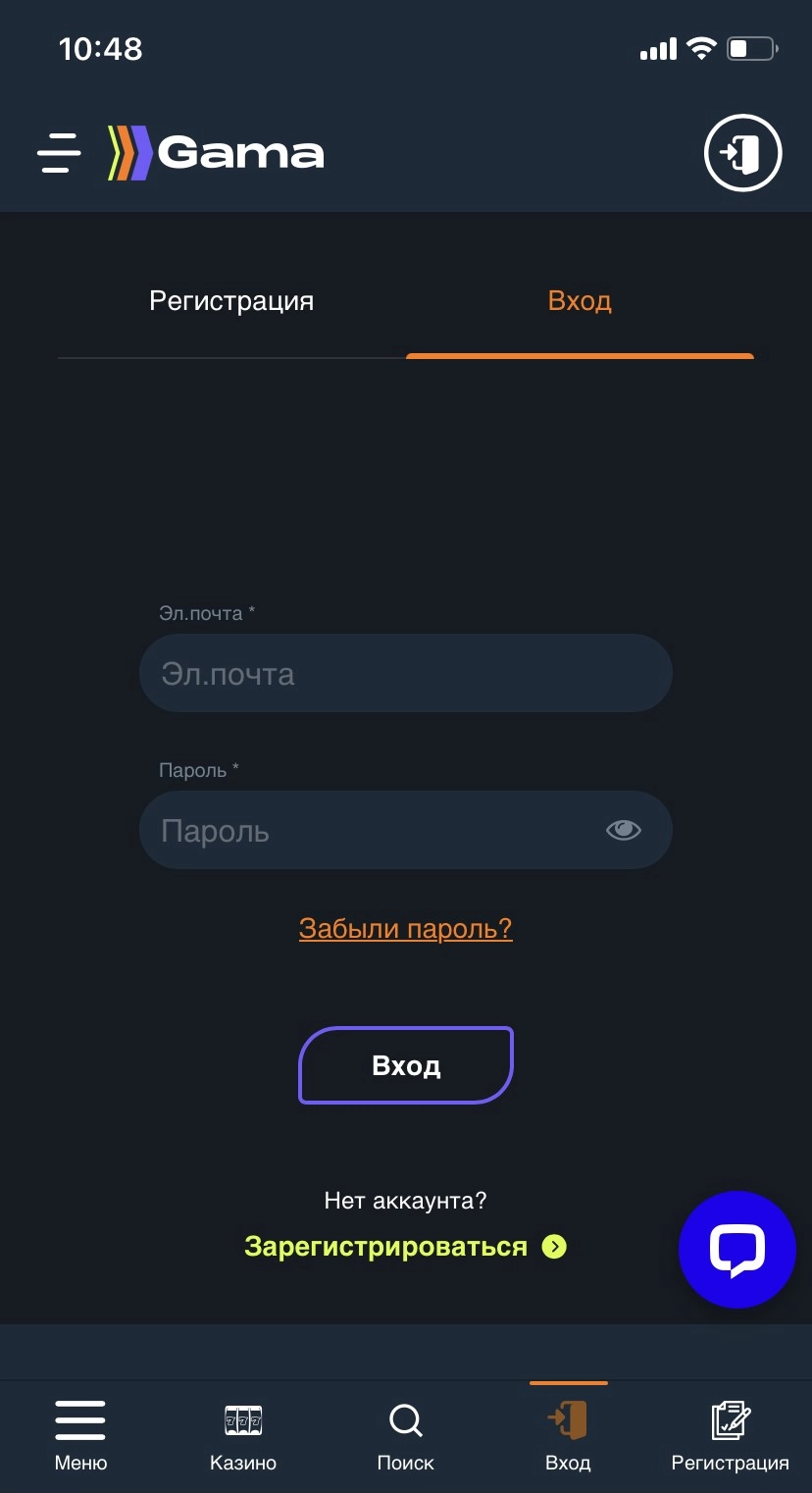Select the Вход tab
The width and height of the screenshot is (812, 1493).
579,301
